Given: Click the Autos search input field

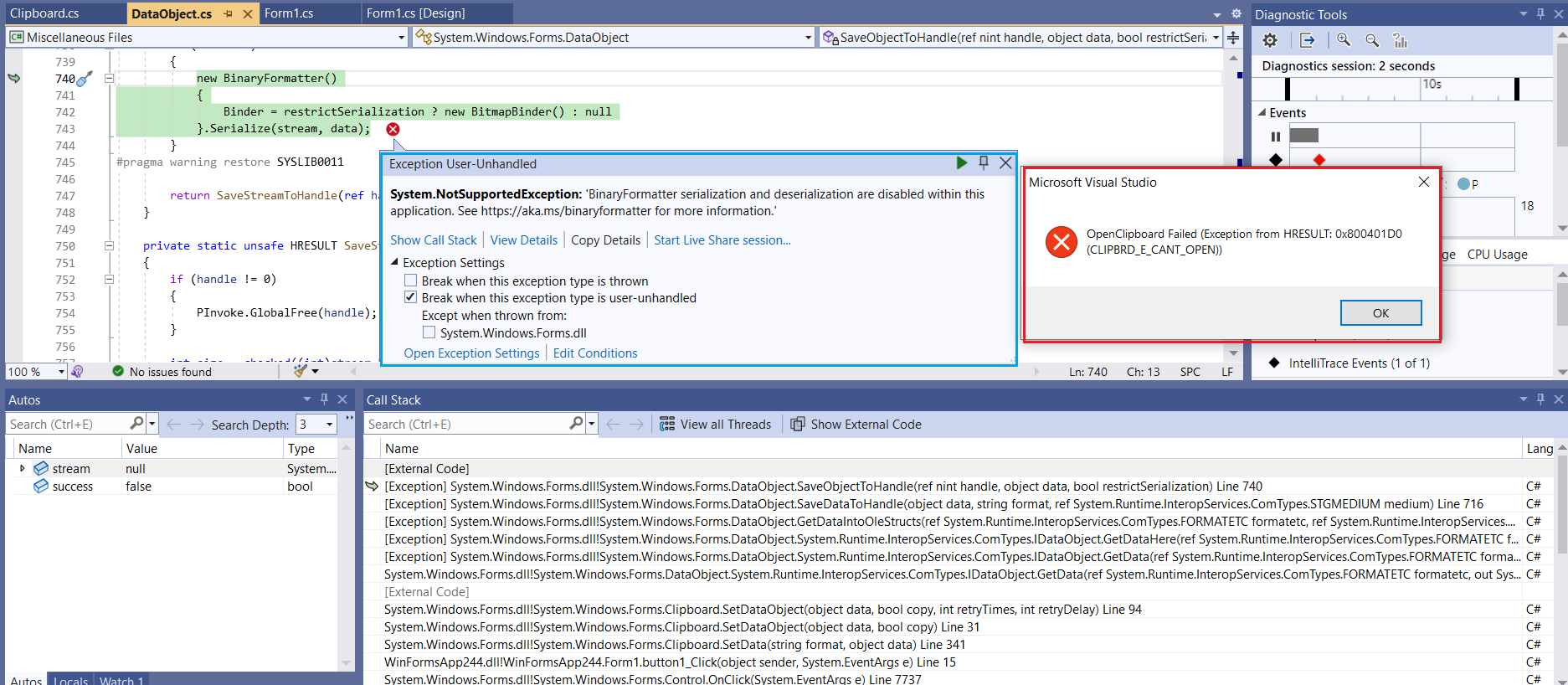Looking at the screenshot, I should coord(69,424).
